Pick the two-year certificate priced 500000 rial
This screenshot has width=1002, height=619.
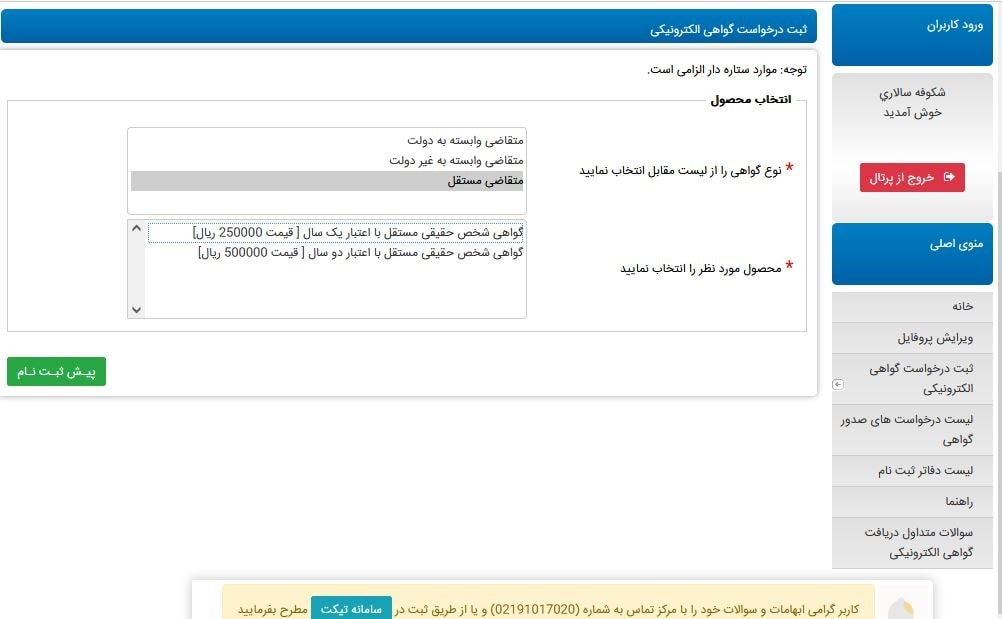(x=361, y=253)
